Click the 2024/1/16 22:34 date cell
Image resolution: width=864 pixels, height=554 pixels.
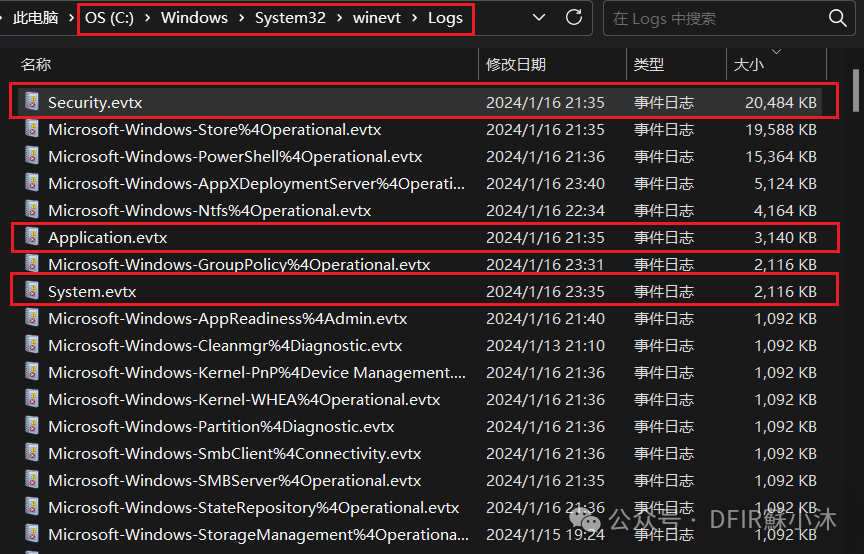click(545, 211)
